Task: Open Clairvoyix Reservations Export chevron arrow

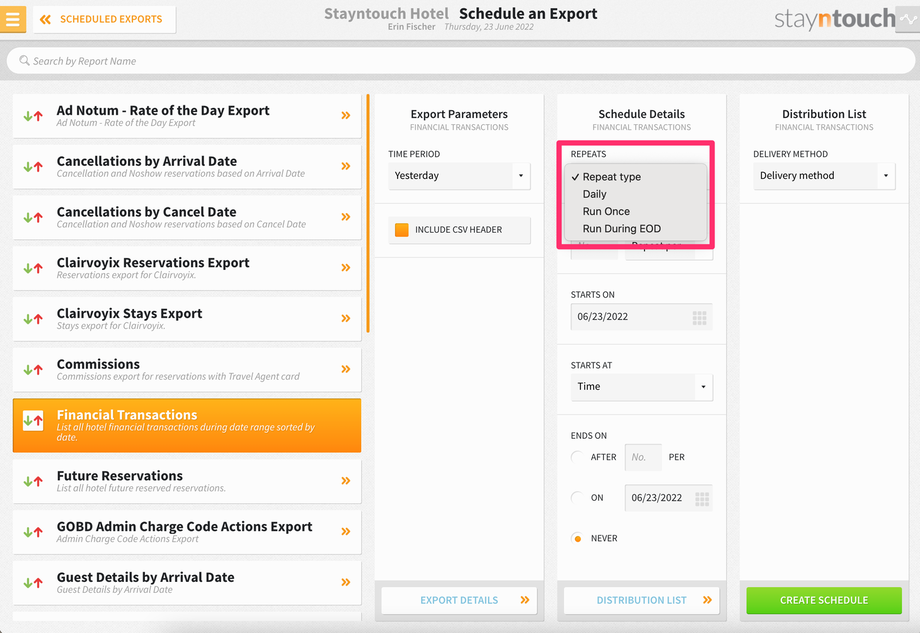Action: [346, 268]
